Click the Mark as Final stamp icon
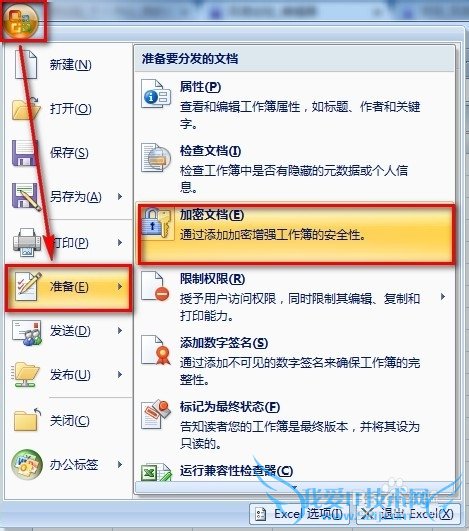 (156, 414)
